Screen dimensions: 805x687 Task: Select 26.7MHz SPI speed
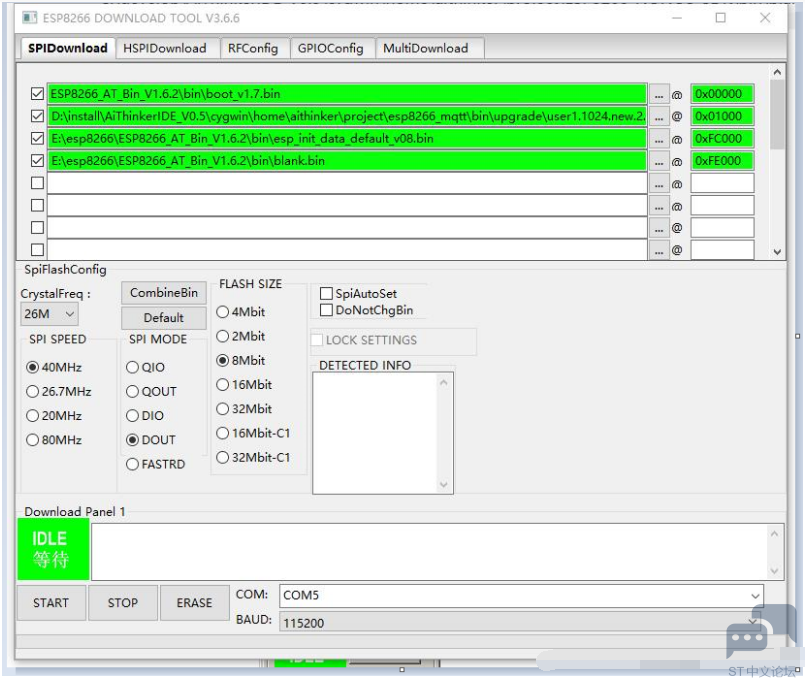pyautogui.click(x=32, y=391)
